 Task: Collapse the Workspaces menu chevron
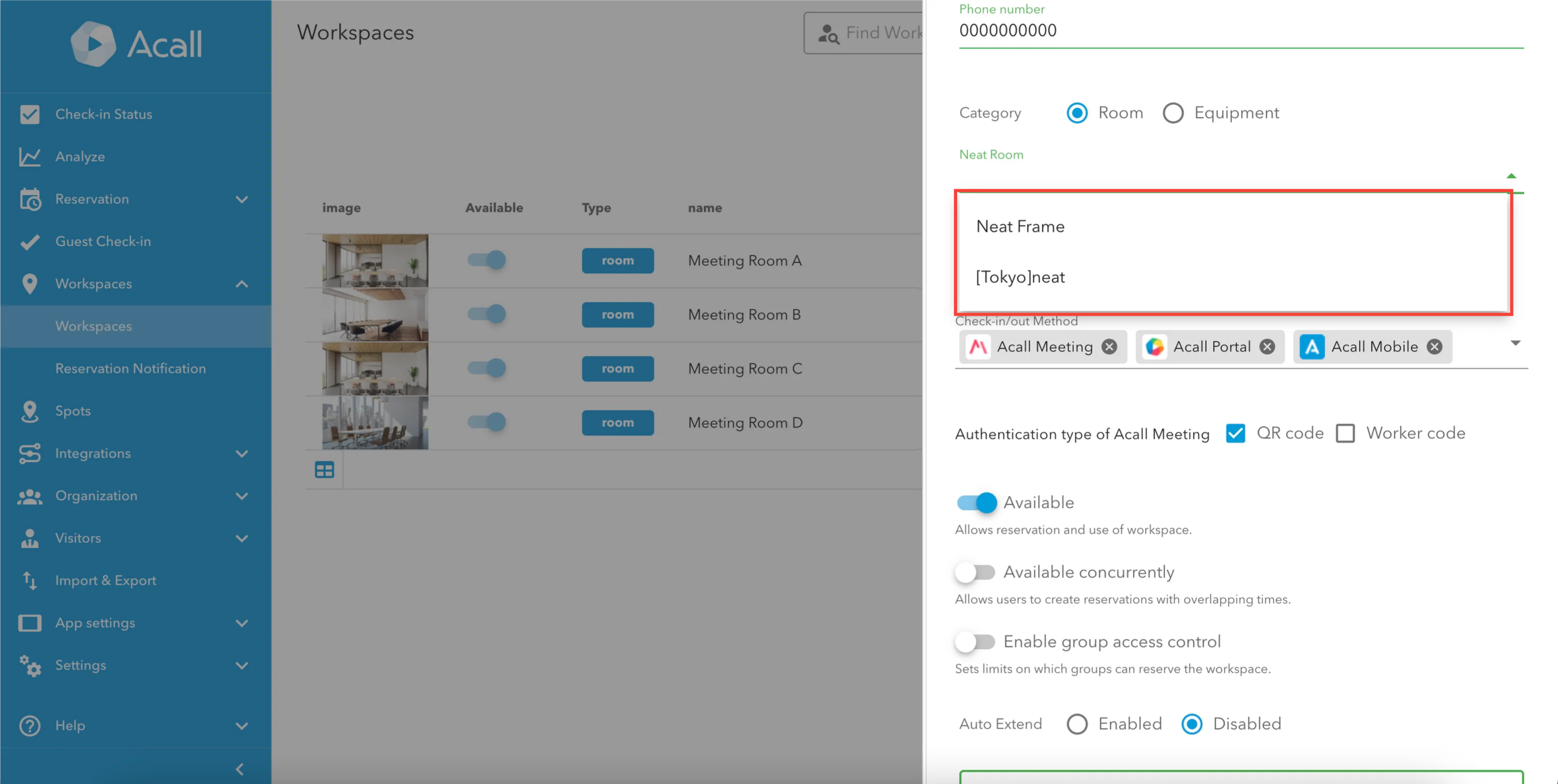pyautogui.click(x=242, y=284)
